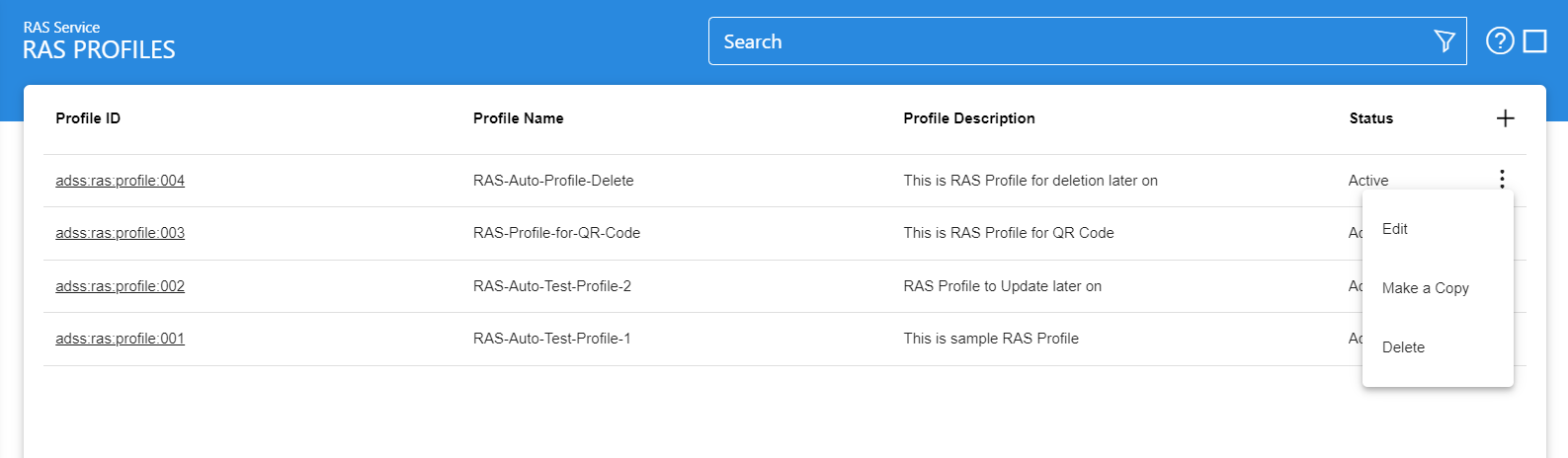Click the Profile ID column header
This screenshot has width=1568, height=458.
tap(88, 118)
